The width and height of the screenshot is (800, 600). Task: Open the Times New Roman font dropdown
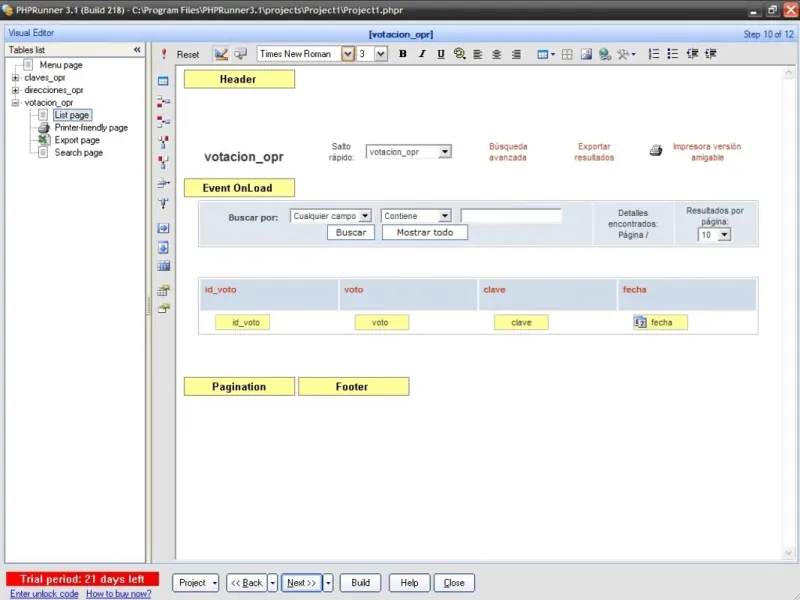point(348,54)
